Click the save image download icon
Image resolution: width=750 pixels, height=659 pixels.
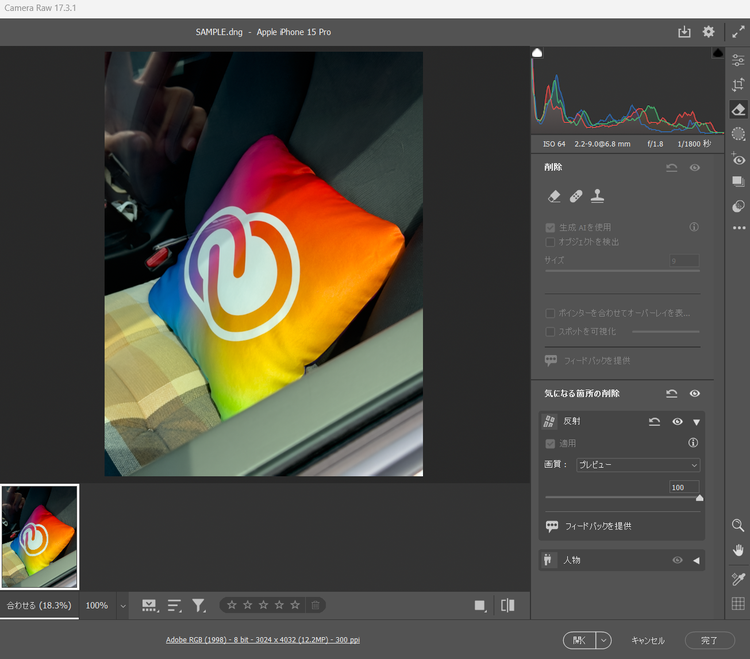[684, 32]
